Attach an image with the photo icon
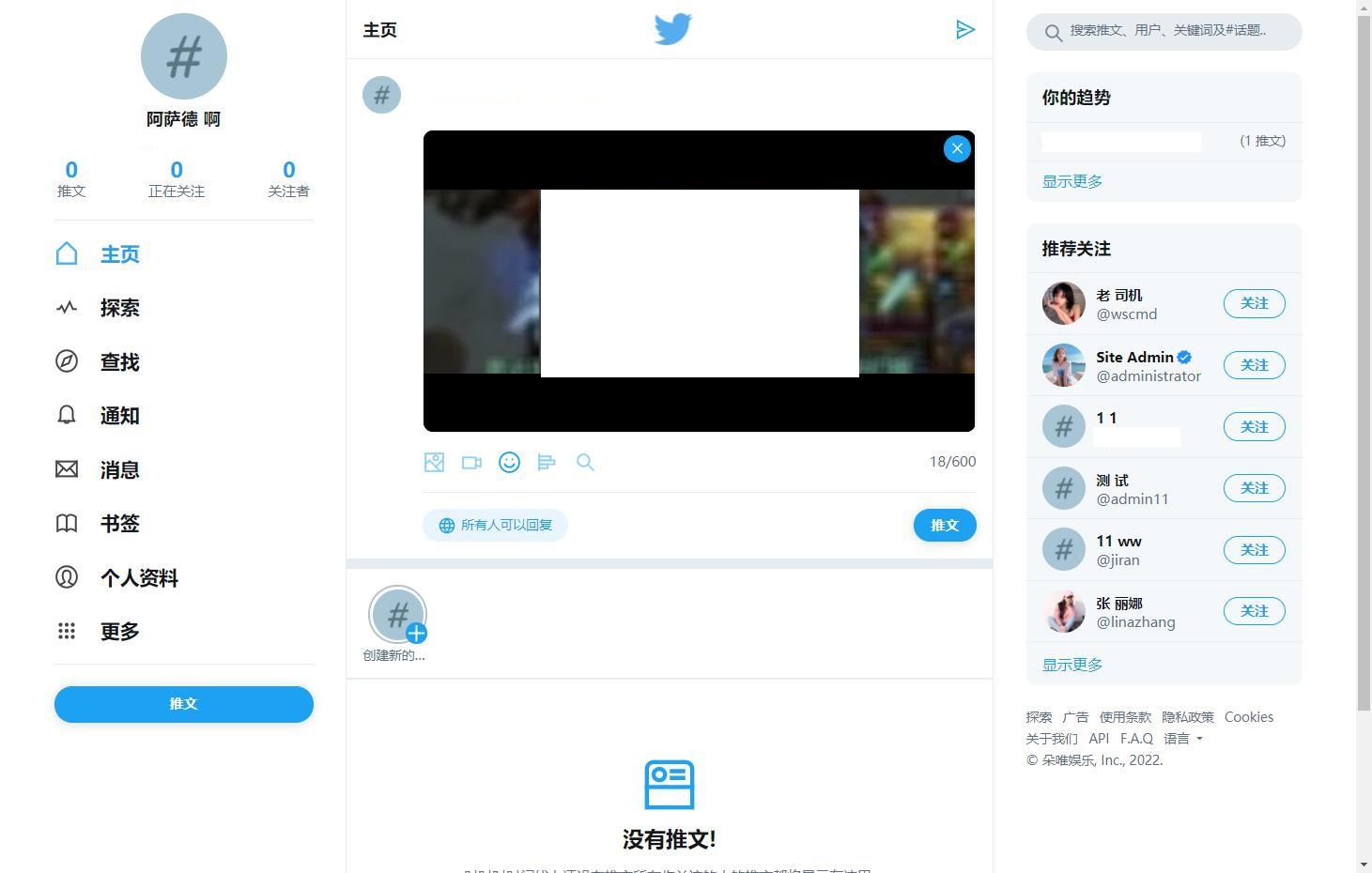The width and height of the screenshot is (1372, 873). click(x=434, y=462)
